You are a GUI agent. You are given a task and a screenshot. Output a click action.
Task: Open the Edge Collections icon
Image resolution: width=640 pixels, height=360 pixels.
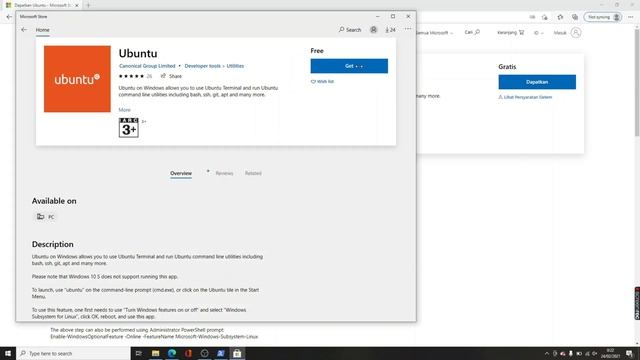[575, 17]
